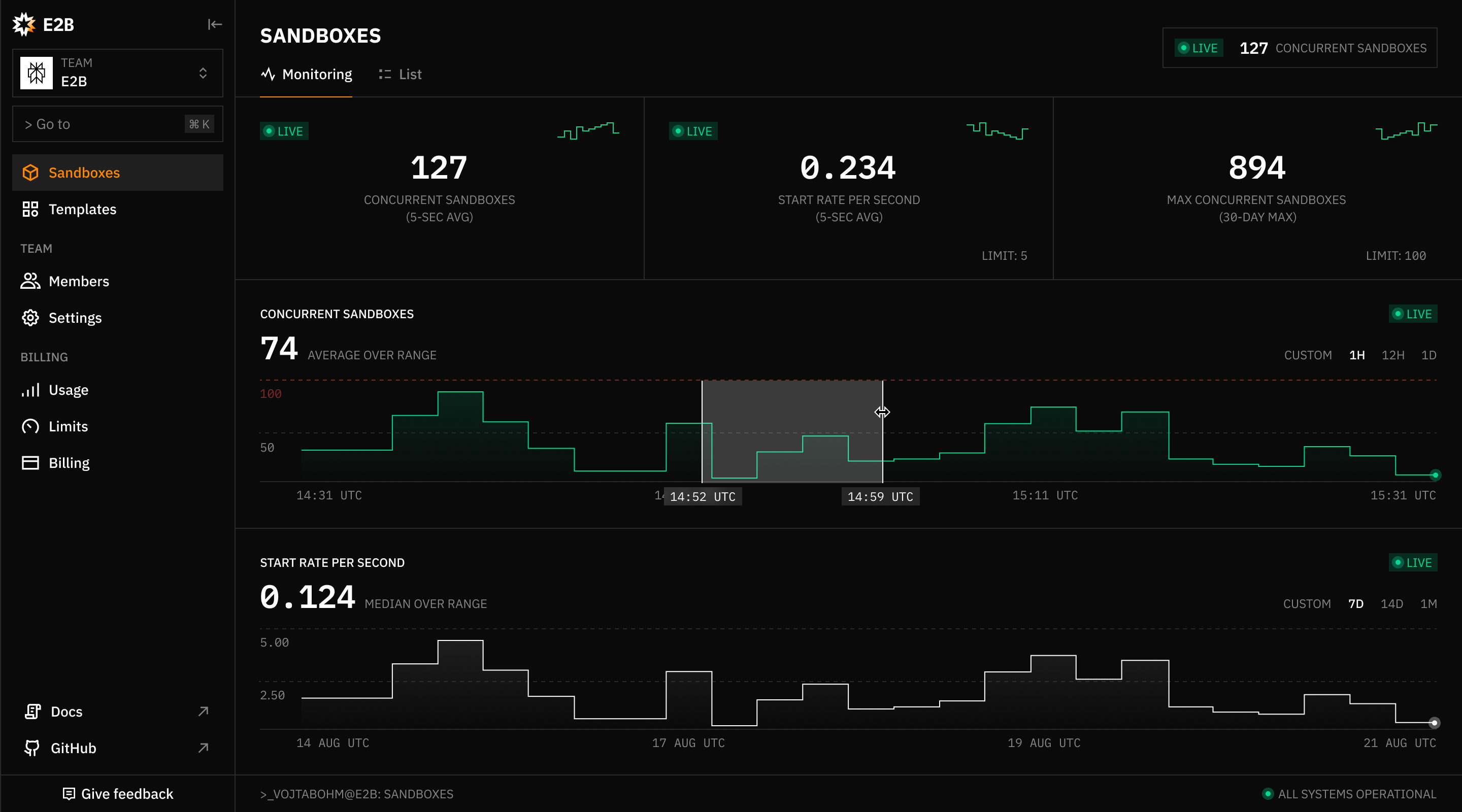Click the Billing card icon
This screenshot has height=812, width=1462.
[x=30, y=462]
